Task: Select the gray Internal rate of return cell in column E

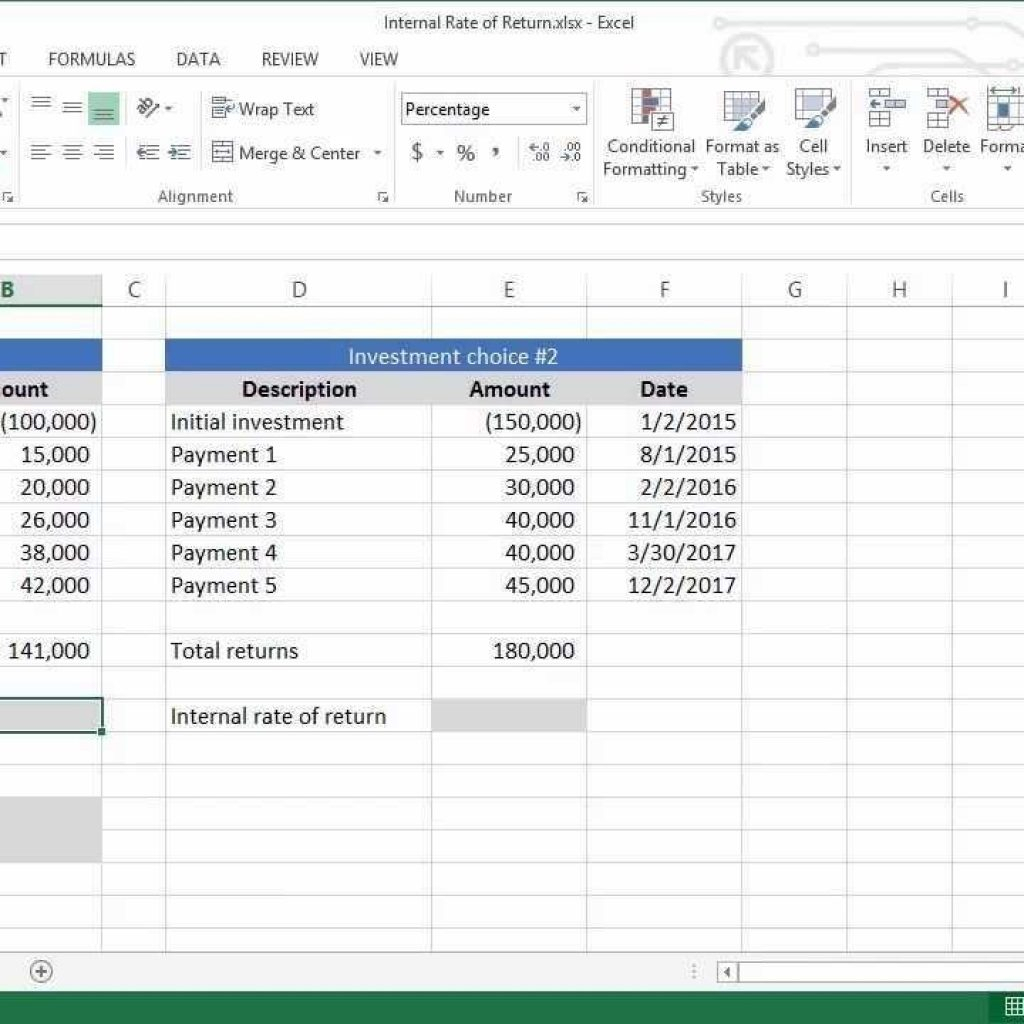Action: tap(509, 716)
